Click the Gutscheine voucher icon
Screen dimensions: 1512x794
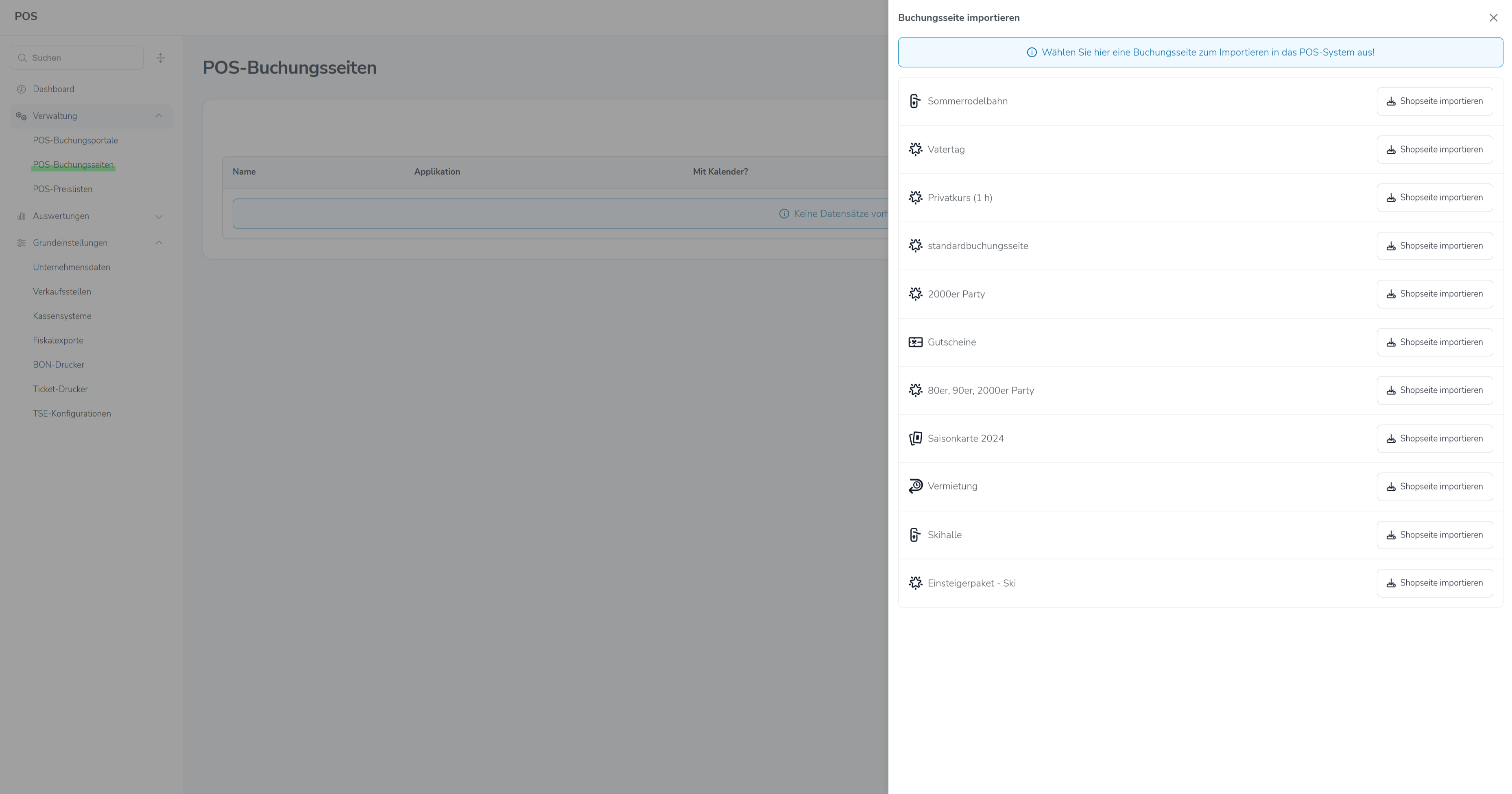coord(915,342)
